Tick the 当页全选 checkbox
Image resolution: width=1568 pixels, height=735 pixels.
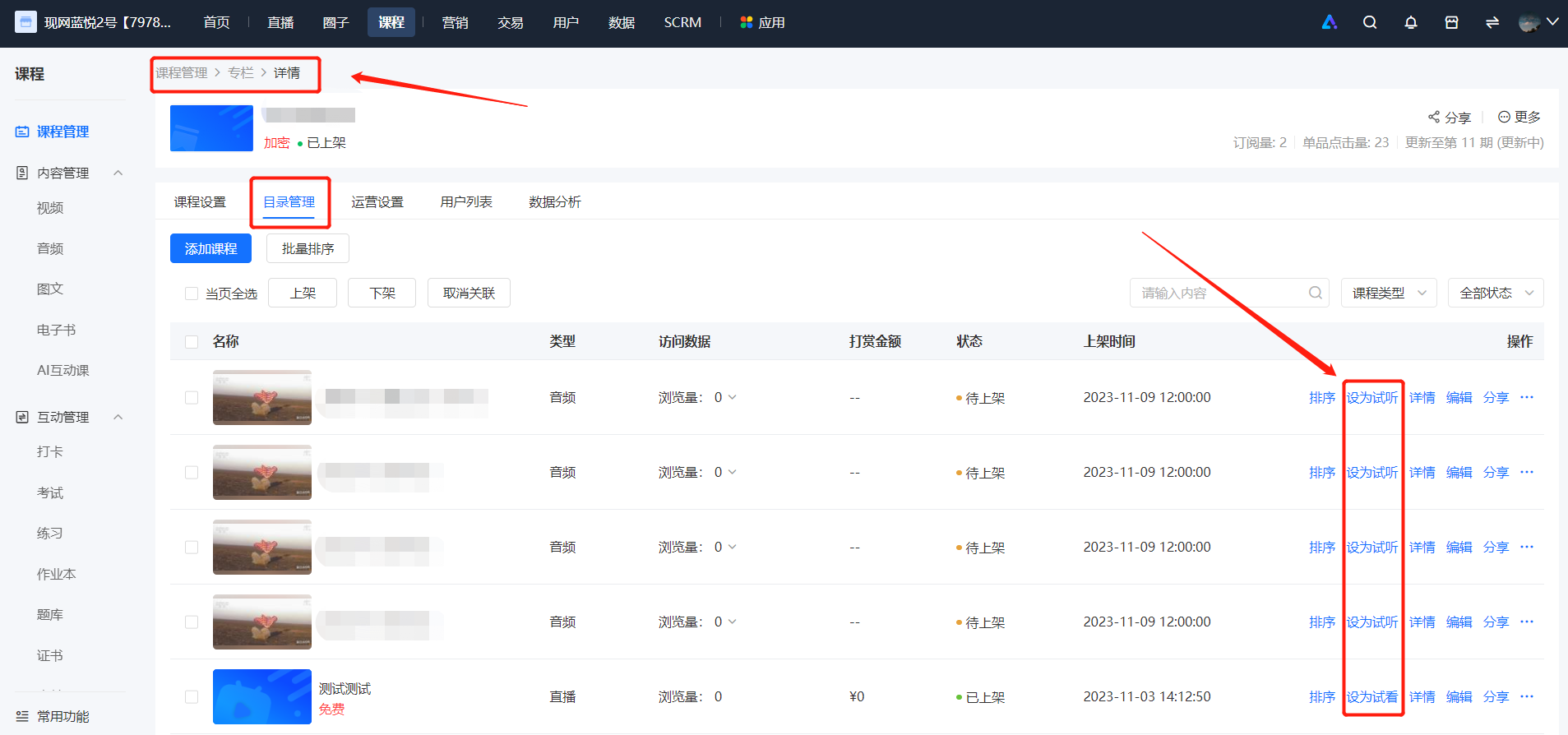pyautogui.click(x=192, y=294)
